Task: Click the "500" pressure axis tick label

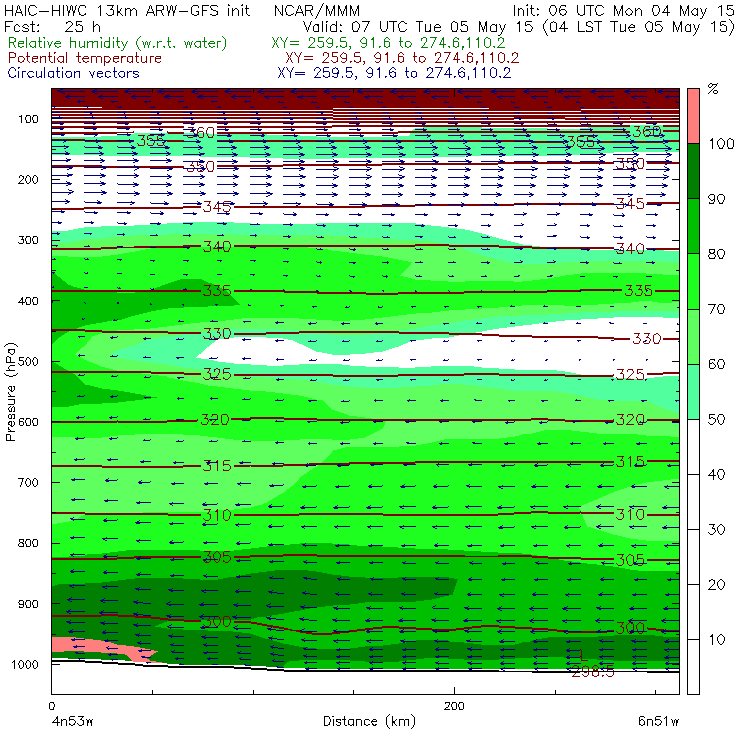Action: point(28,362)
